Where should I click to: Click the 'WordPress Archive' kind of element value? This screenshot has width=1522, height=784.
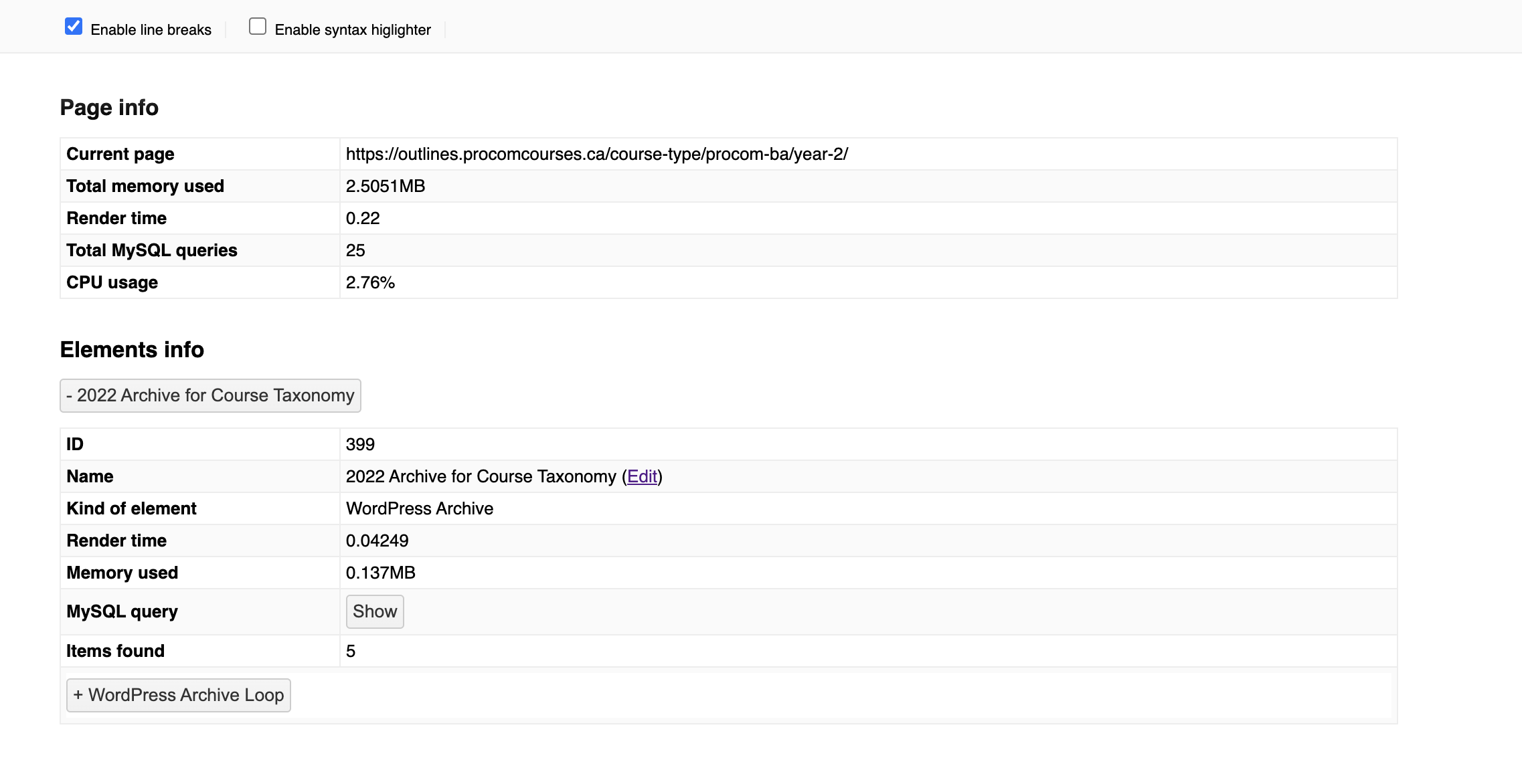(419, 508)
